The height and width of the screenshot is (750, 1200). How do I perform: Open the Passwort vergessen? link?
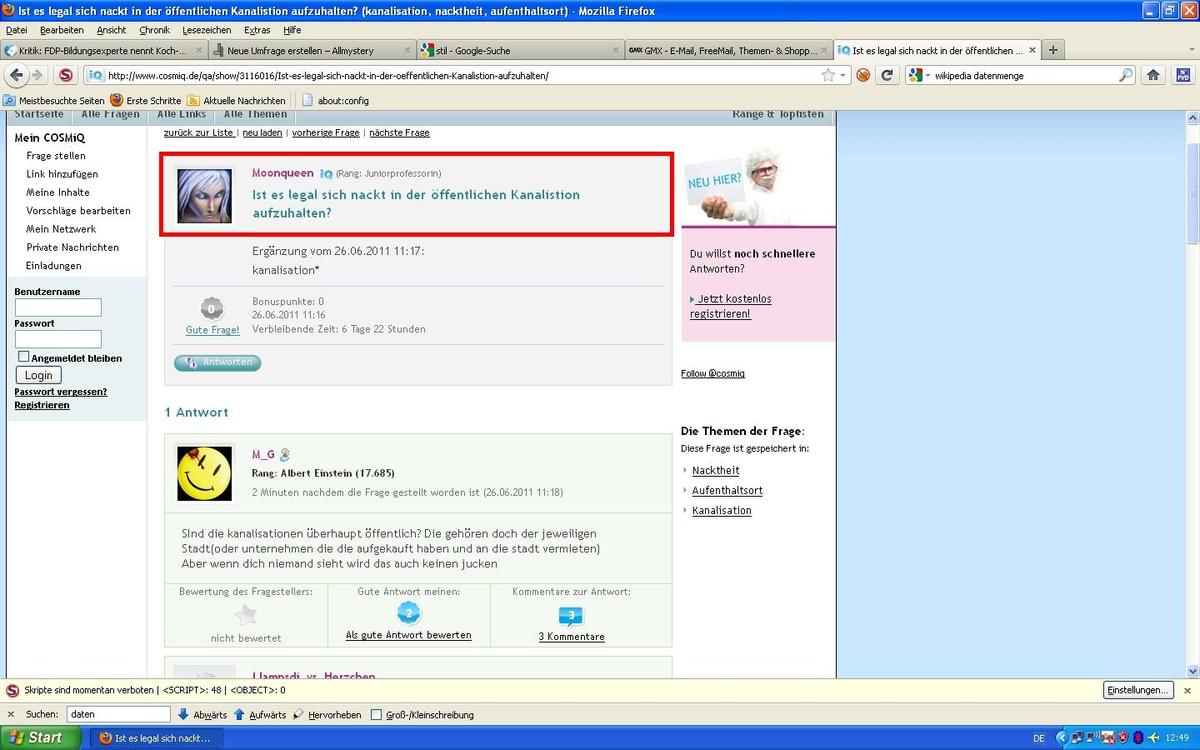tap(60, 391)
